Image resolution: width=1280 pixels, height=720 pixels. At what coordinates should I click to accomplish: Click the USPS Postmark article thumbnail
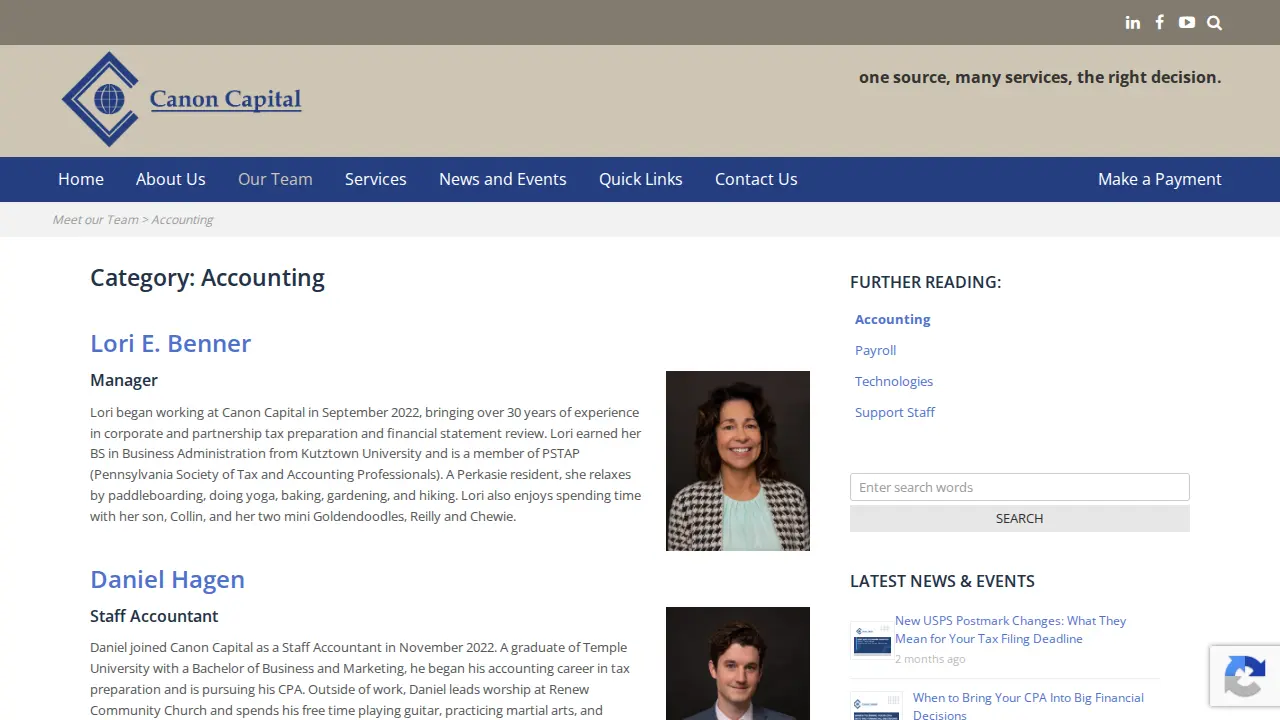point(871,639)
